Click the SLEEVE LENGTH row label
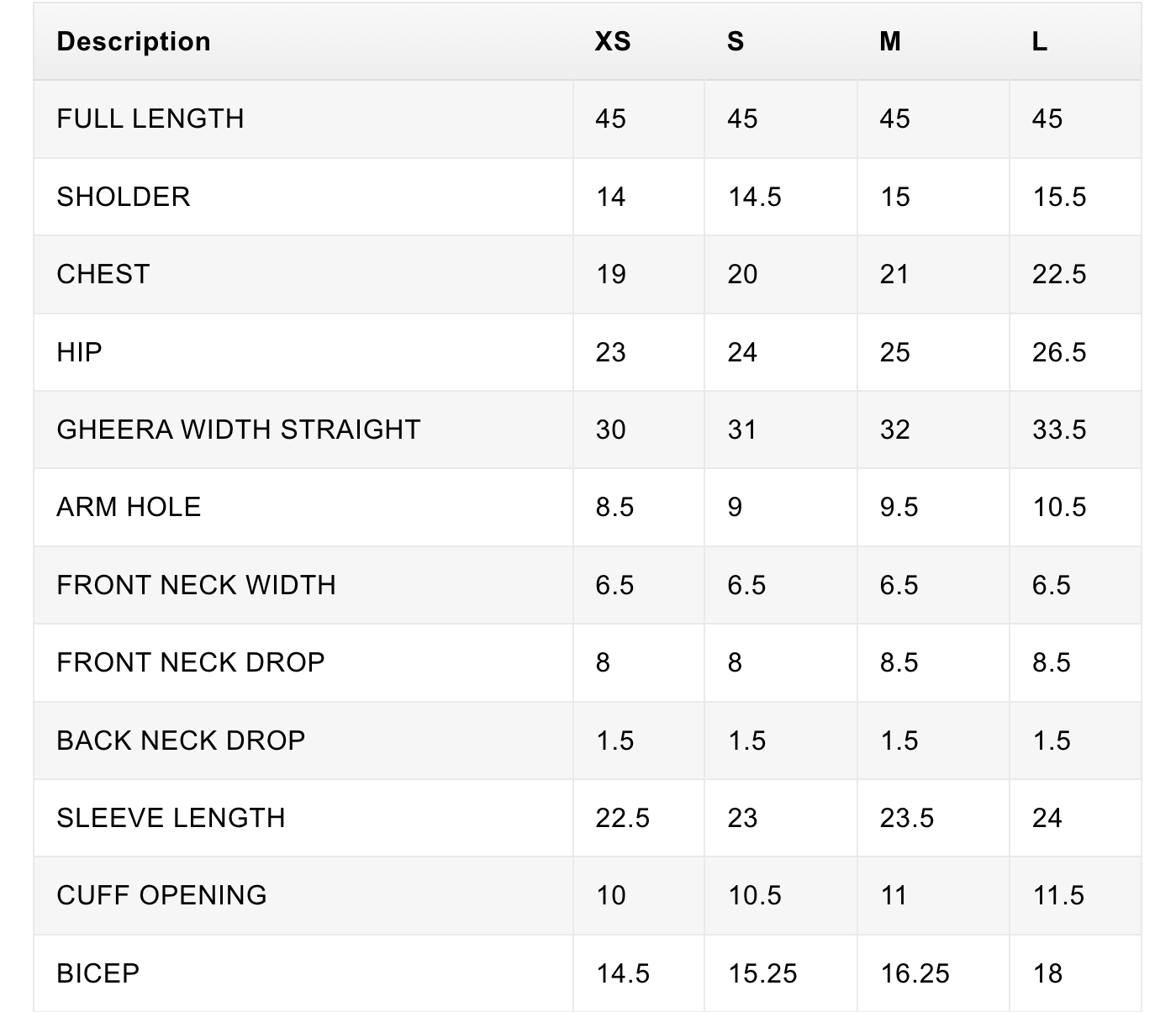 [171, 818]
